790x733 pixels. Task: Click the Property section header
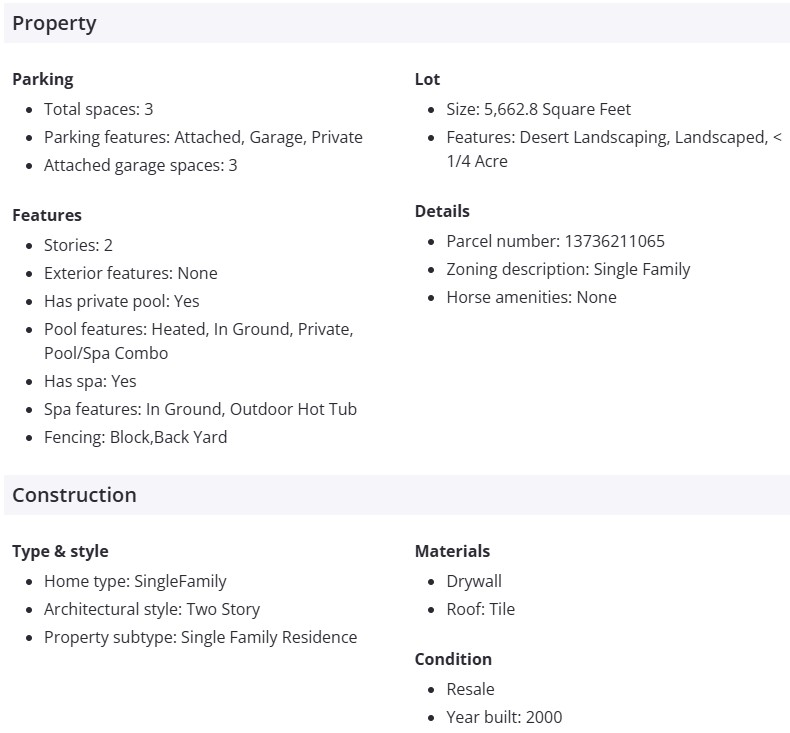pyautogui.click(x=54, y=23)
